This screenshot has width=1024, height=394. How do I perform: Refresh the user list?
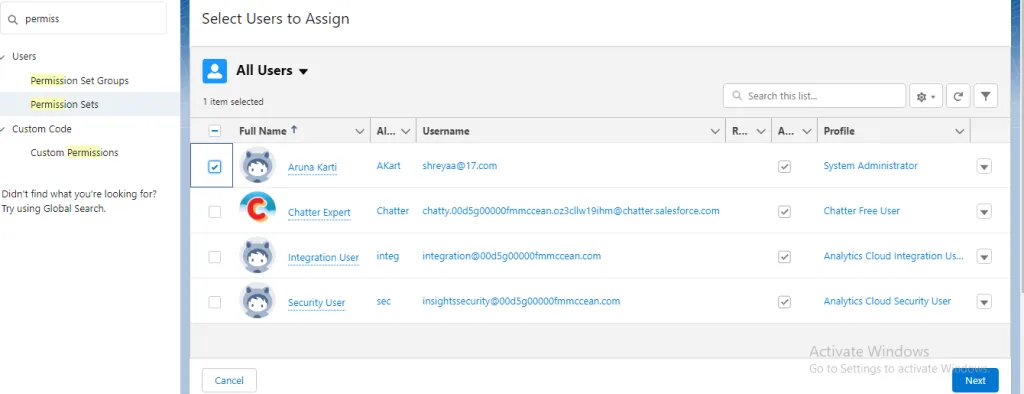tap(958, 96)
